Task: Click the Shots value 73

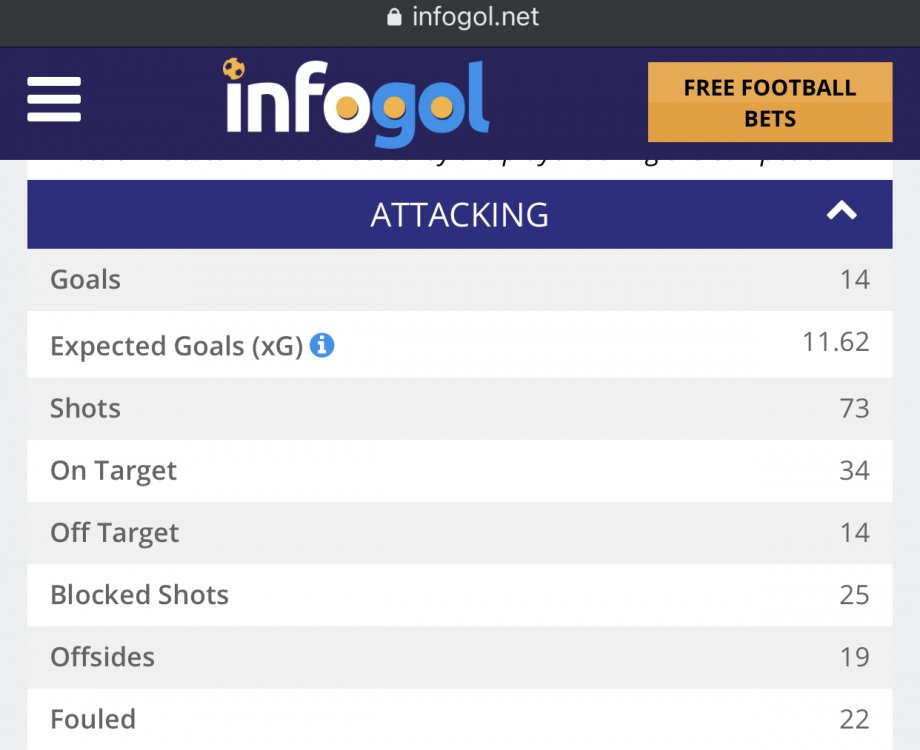Action: click(x=854, y=408)
